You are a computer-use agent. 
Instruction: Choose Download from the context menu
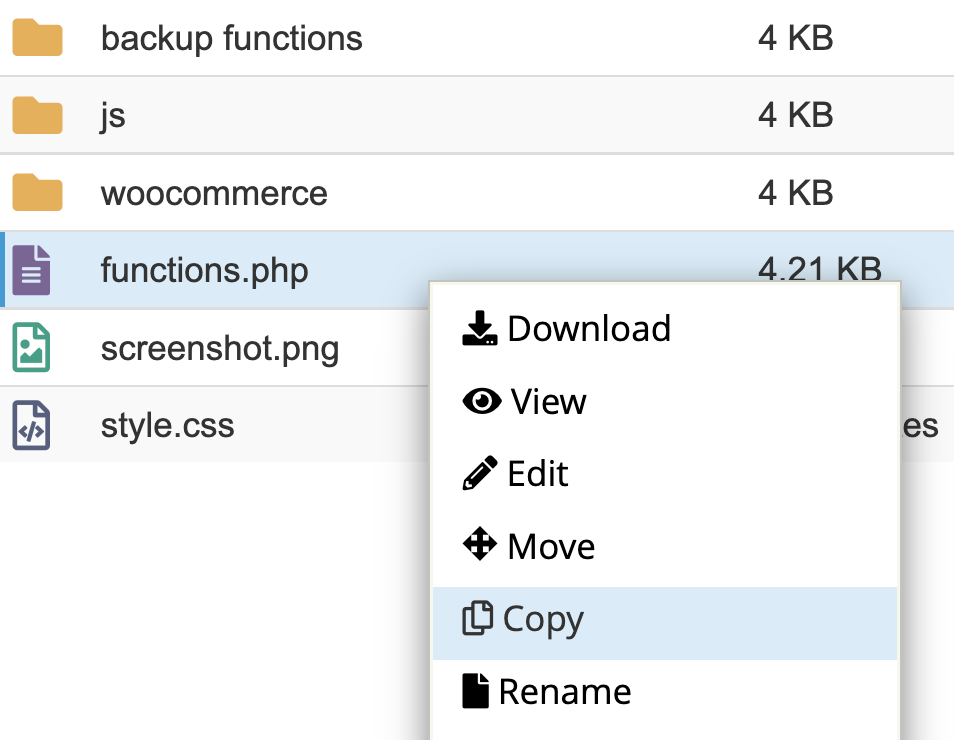[665, 329]
